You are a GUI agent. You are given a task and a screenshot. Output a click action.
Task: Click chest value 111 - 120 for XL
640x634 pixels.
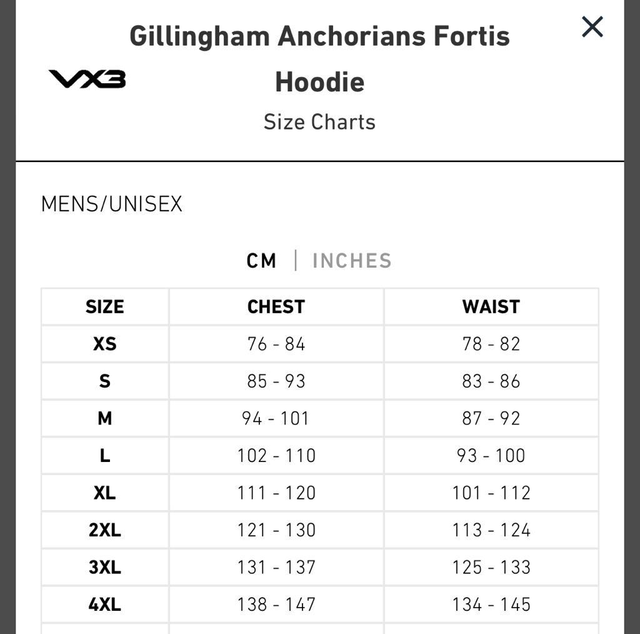click(x=276, y=492)
